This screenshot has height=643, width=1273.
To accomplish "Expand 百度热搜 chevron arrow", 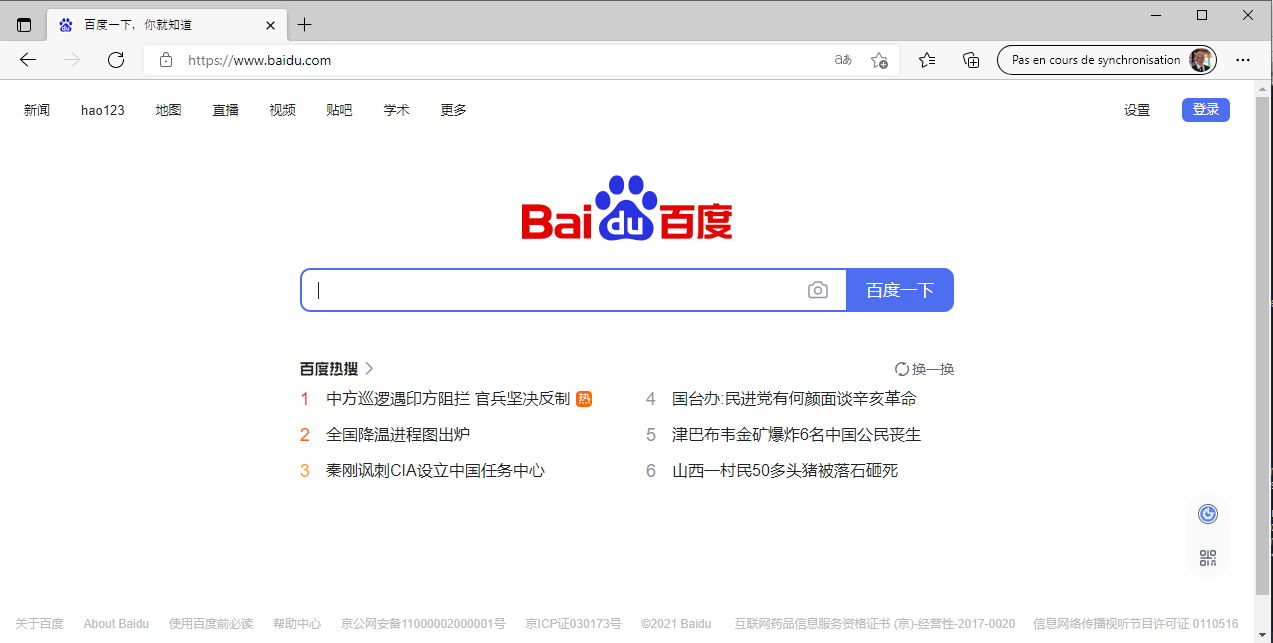I will (x=369, y=369).
